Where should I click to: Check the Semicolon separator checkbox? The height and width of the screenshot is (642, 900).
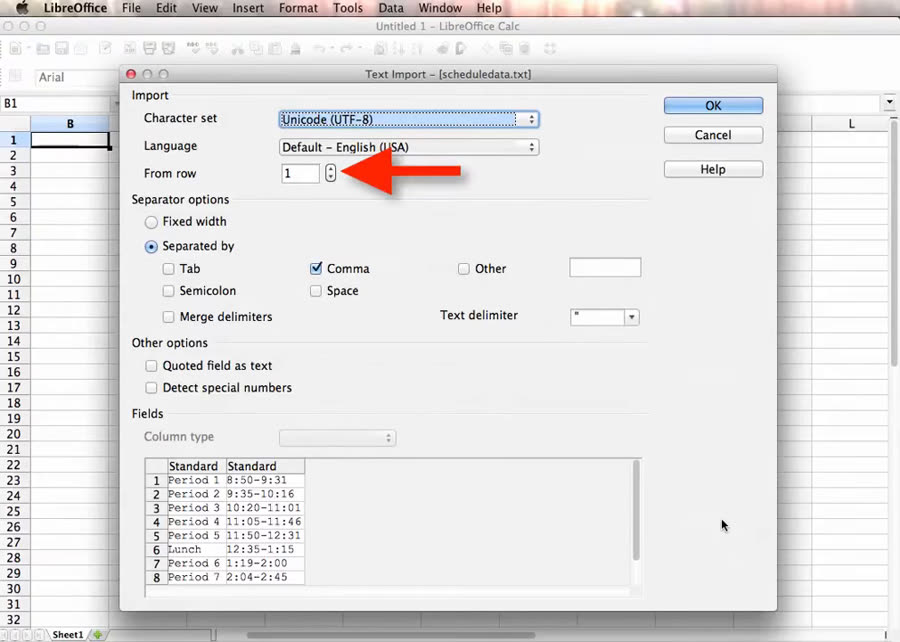click(168, 291)
